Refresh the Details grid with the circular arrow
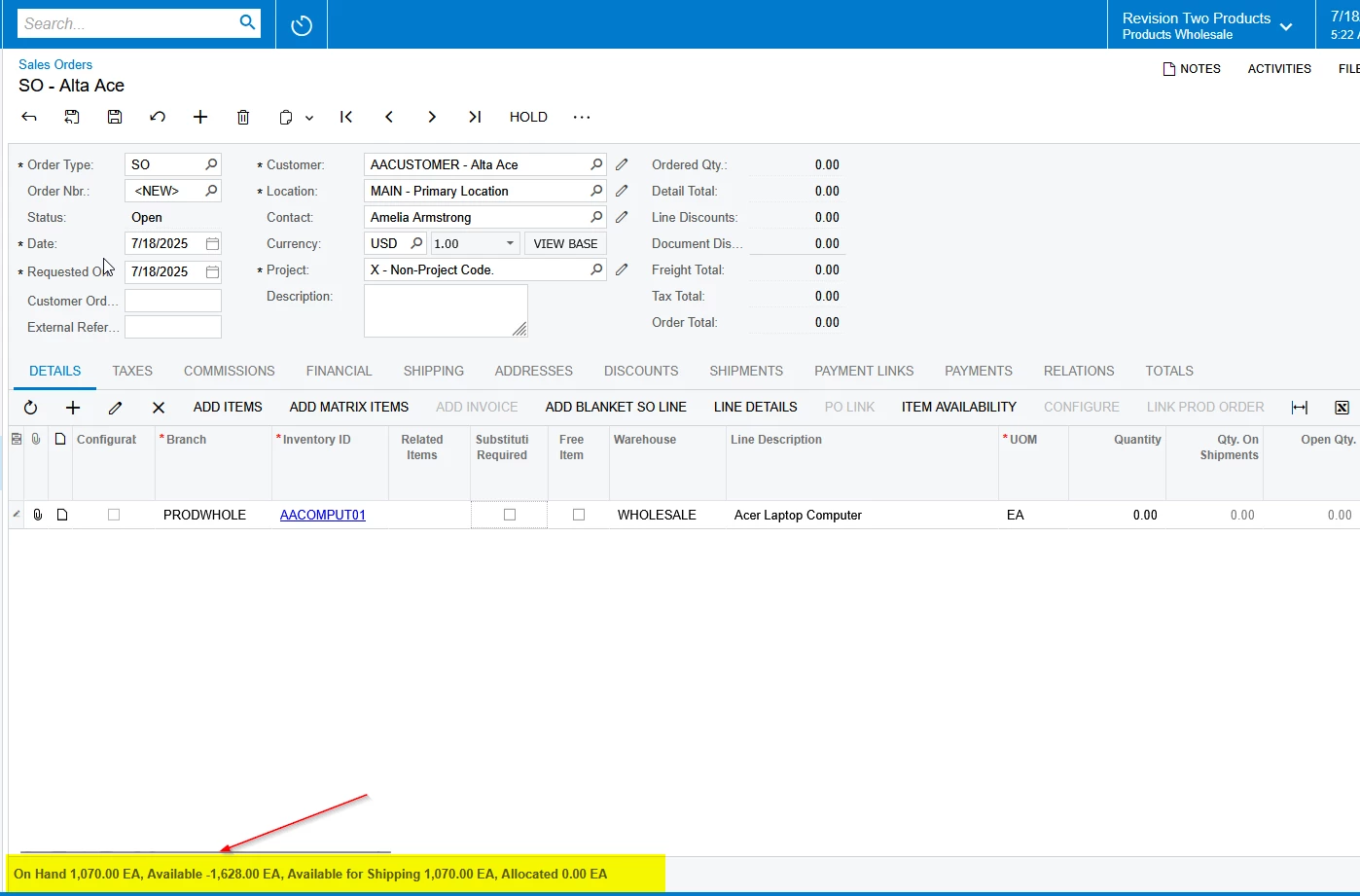Image resolution: width=1360 pixels, height=896 pixels. pyautogui.click(x=30, y=407)
